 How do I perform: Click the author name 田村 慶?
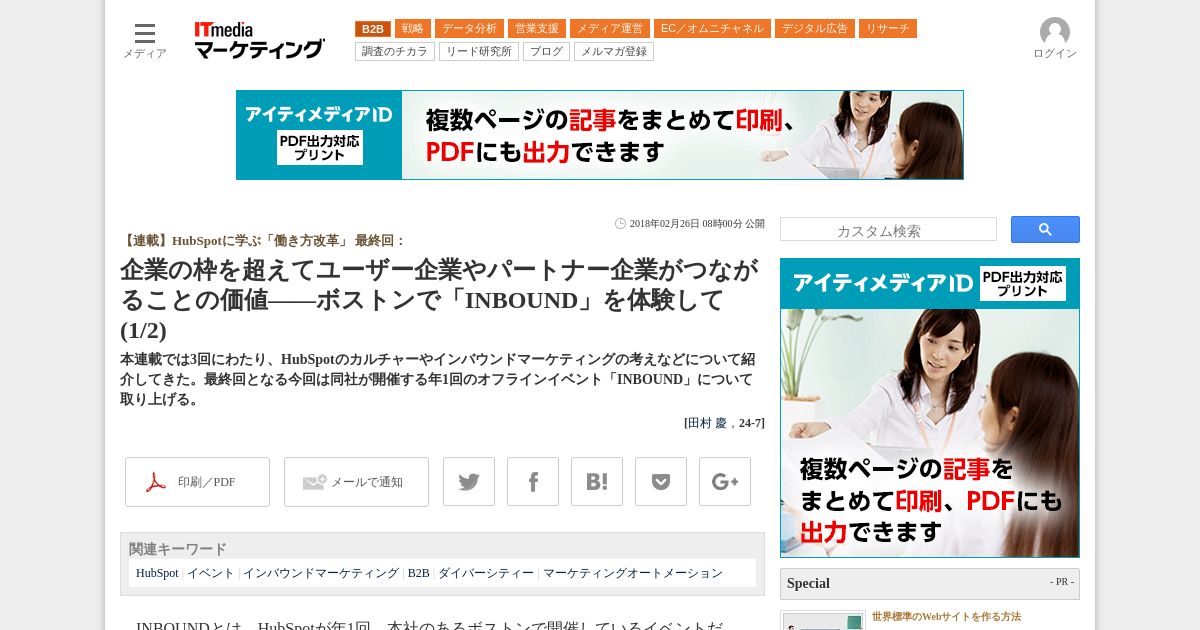click(x=707, y=423)
